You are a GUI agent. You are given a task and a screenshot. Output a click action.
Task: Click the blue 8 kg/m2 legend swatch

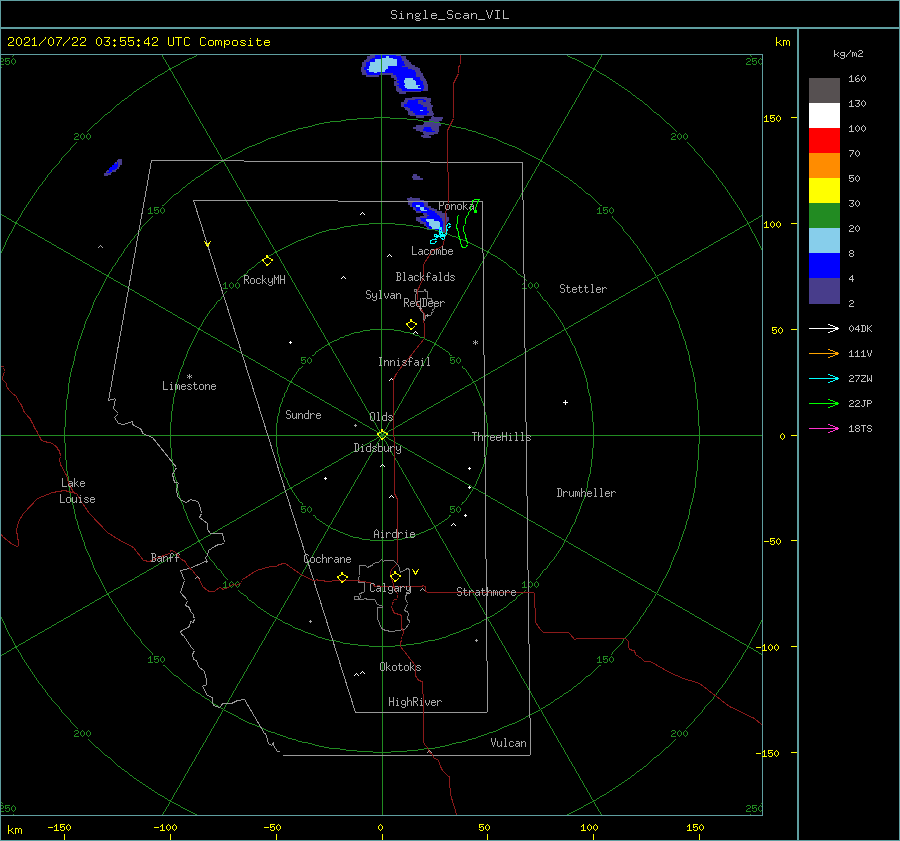824,266
